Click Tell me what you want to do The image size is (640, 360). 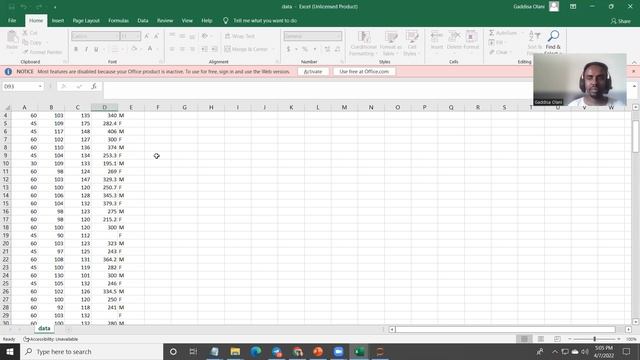coord(265,20)
